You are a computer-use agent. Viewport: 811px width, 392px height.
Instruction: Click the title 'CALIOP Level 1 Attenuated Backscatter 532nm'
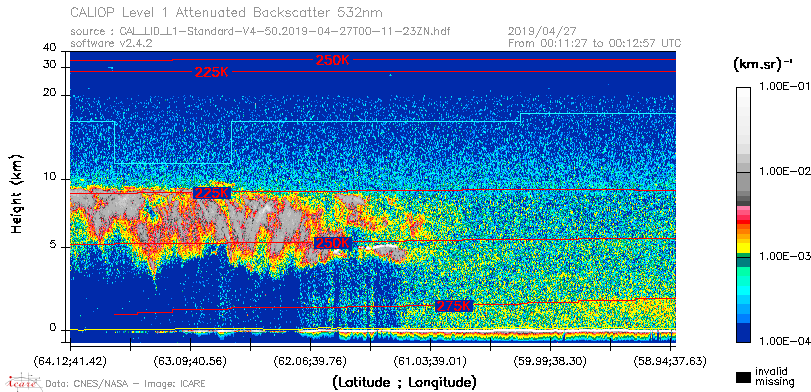227,12
